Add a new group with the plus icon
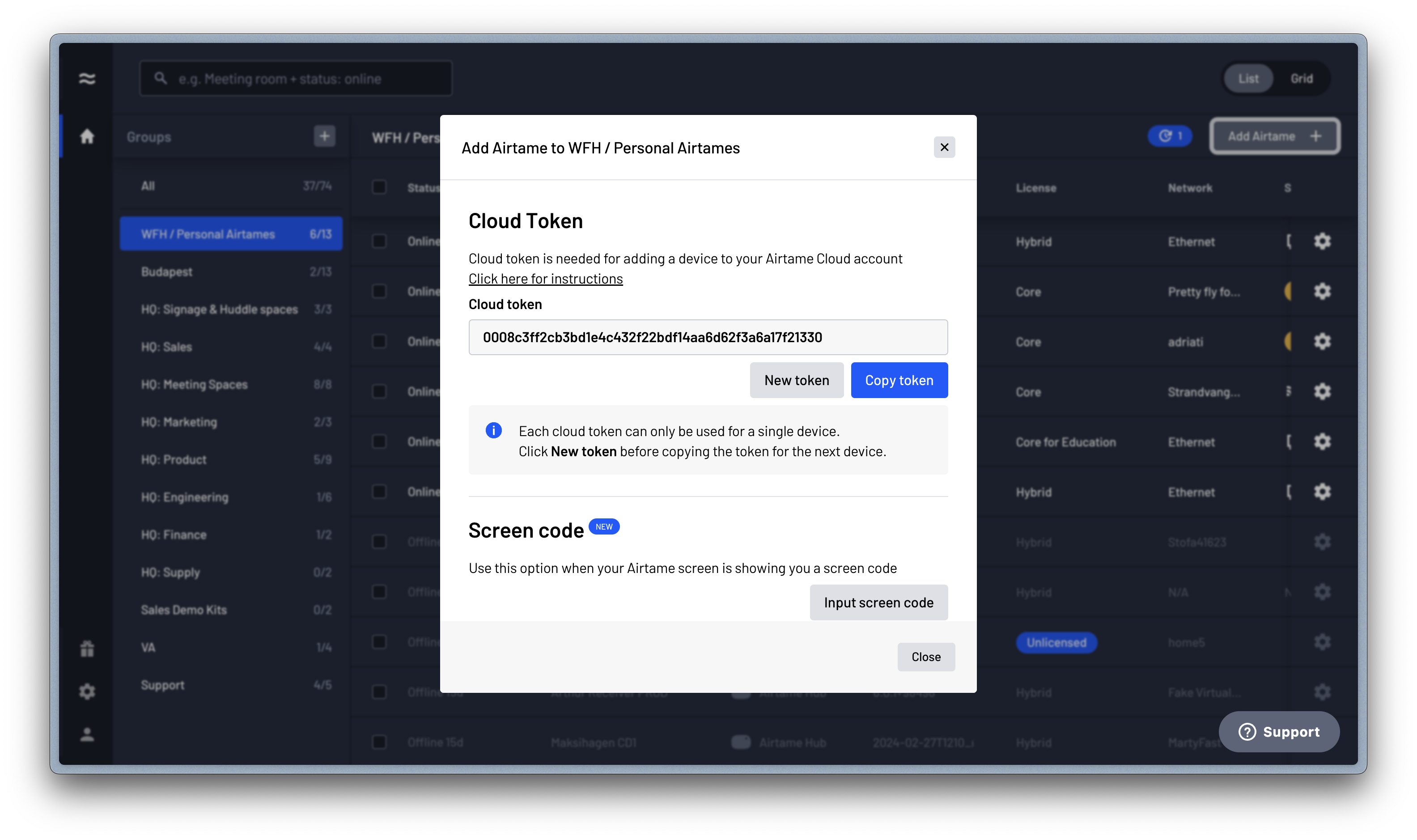The height and width of the screenshot is (840, 1417). 324,136
